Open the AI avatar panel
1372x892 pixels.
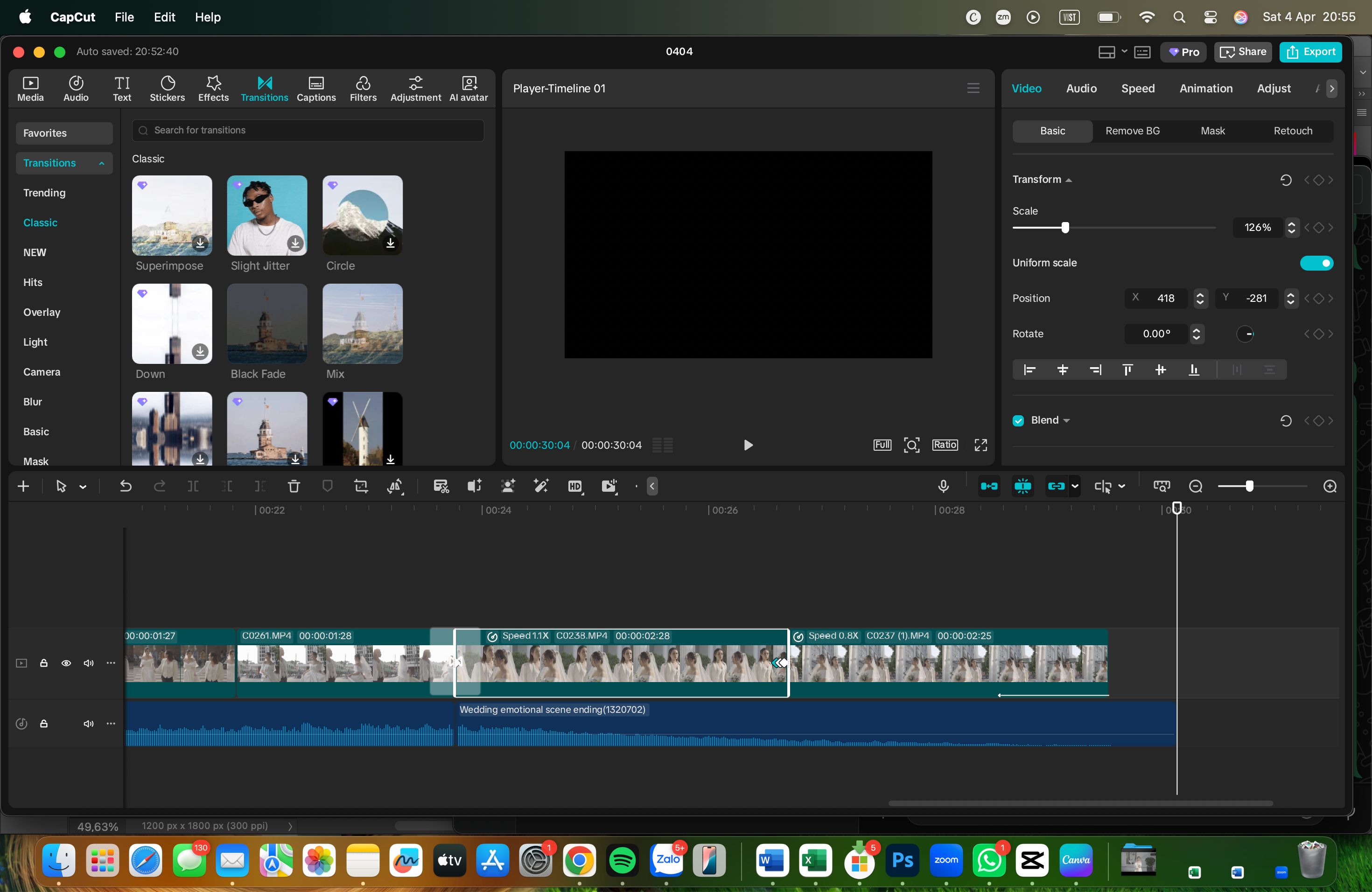pos(469,89)
